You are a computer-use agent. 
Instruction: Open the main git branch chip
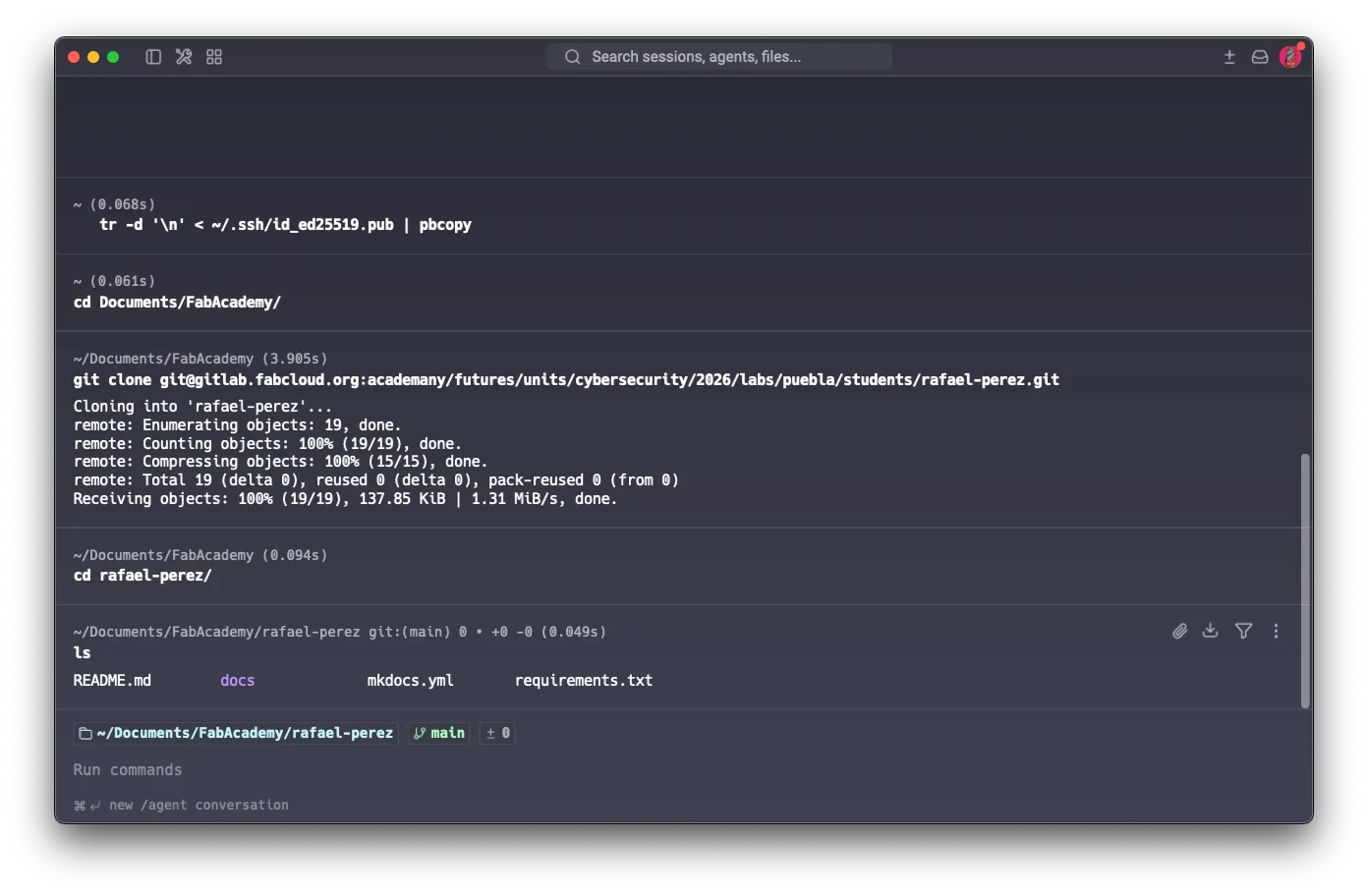438,733
